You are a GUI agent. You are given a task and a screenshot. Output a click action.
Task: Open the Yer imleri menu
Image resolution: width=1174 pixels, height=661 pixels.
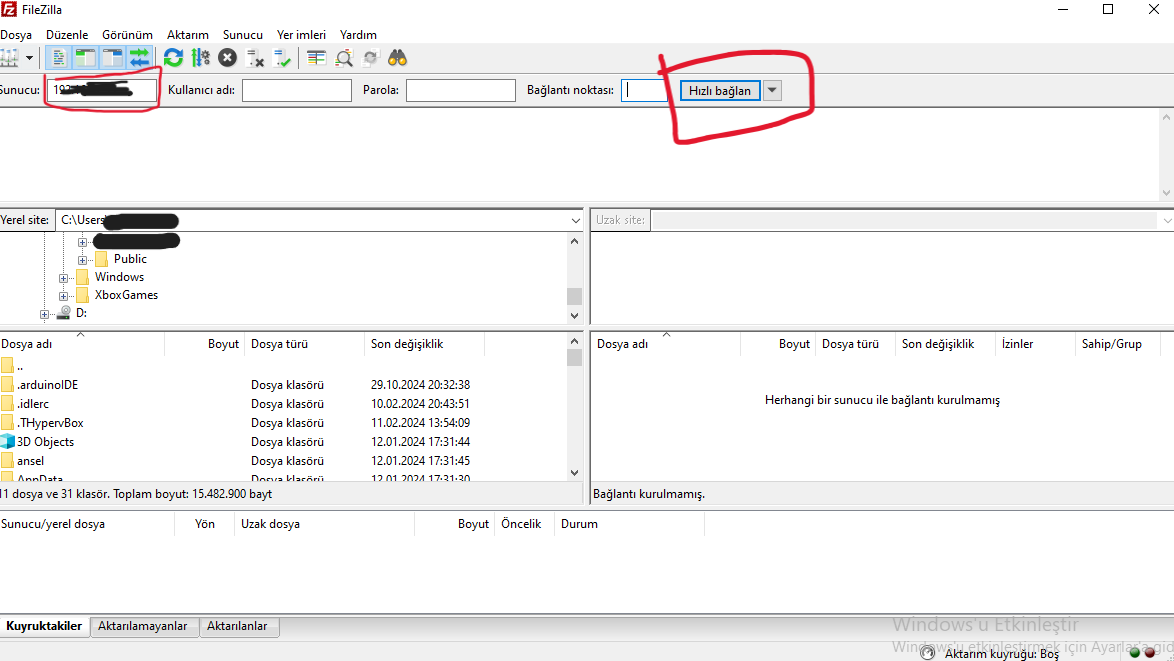[x=301, y=34]
